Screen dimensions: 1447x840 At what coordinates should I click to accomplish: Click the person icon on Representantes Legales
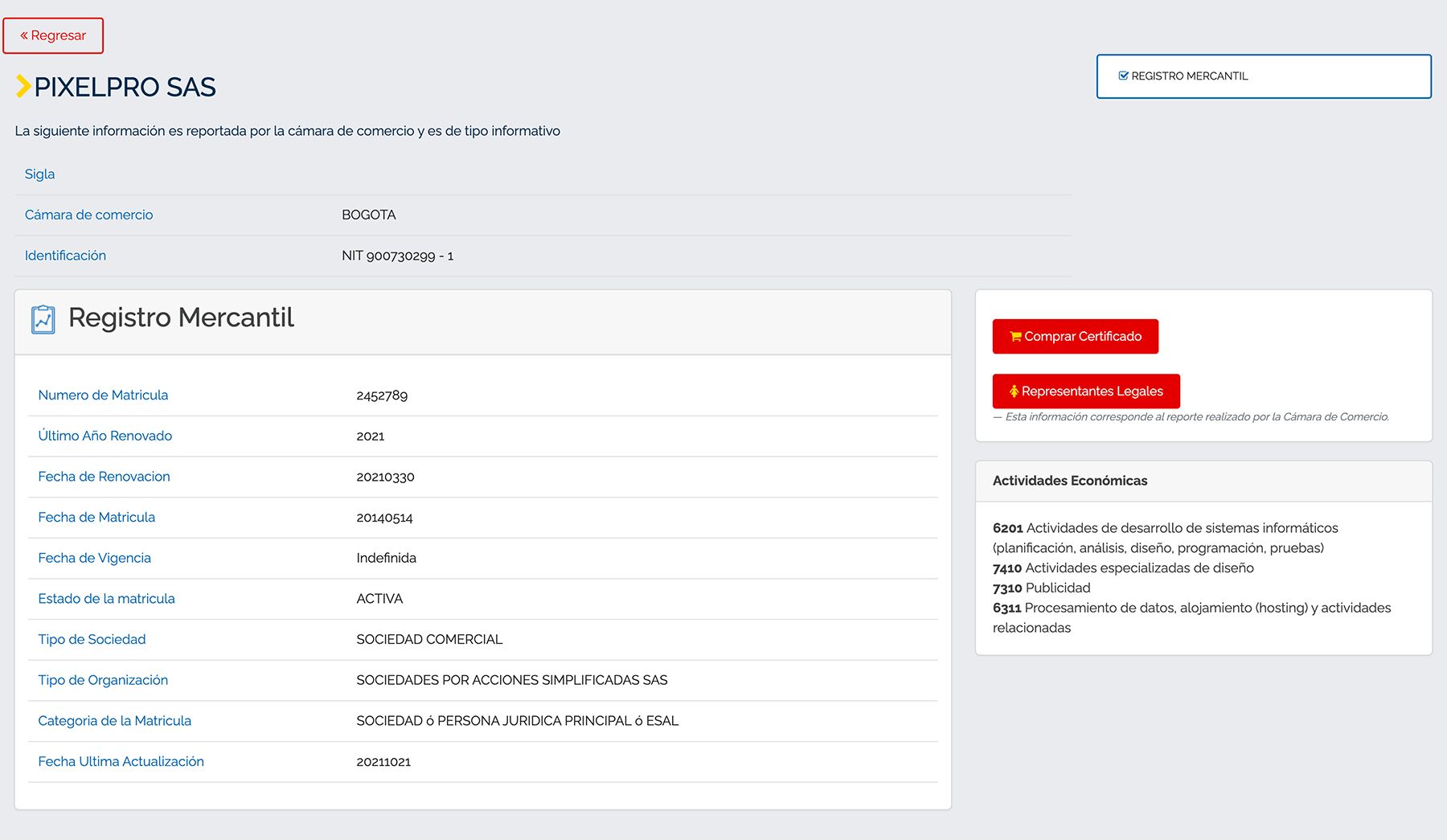pyautogui.click(x=1014, y=391)
